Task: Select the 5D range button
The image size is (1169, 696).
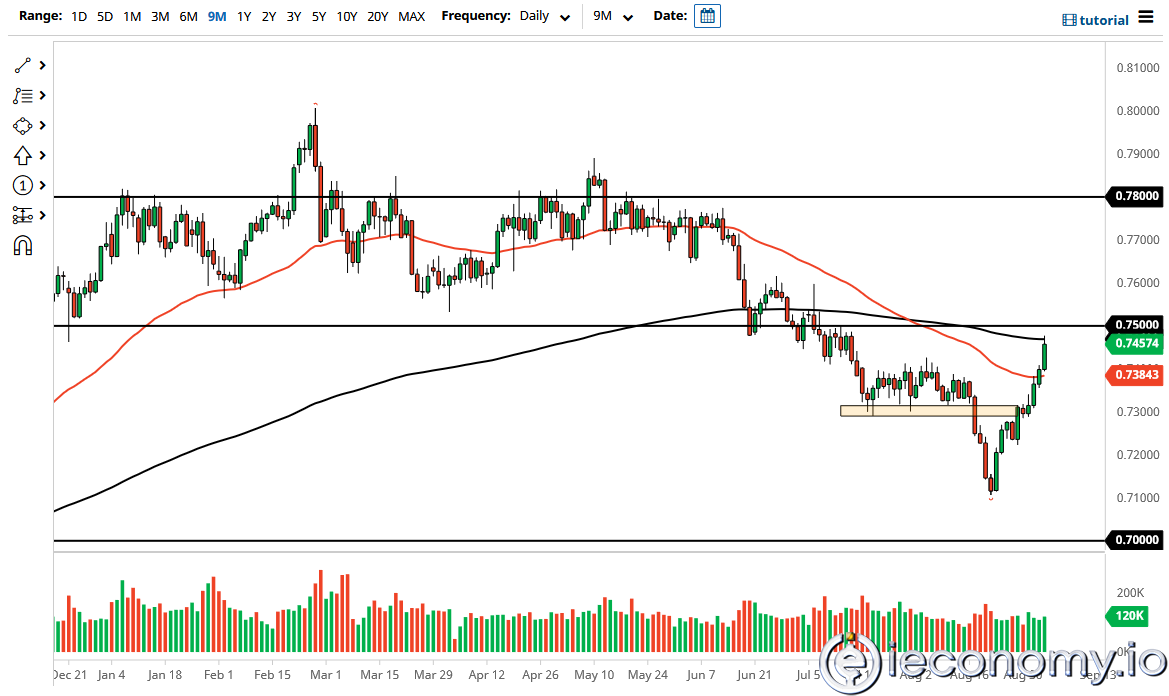Action: pos(104,16)
